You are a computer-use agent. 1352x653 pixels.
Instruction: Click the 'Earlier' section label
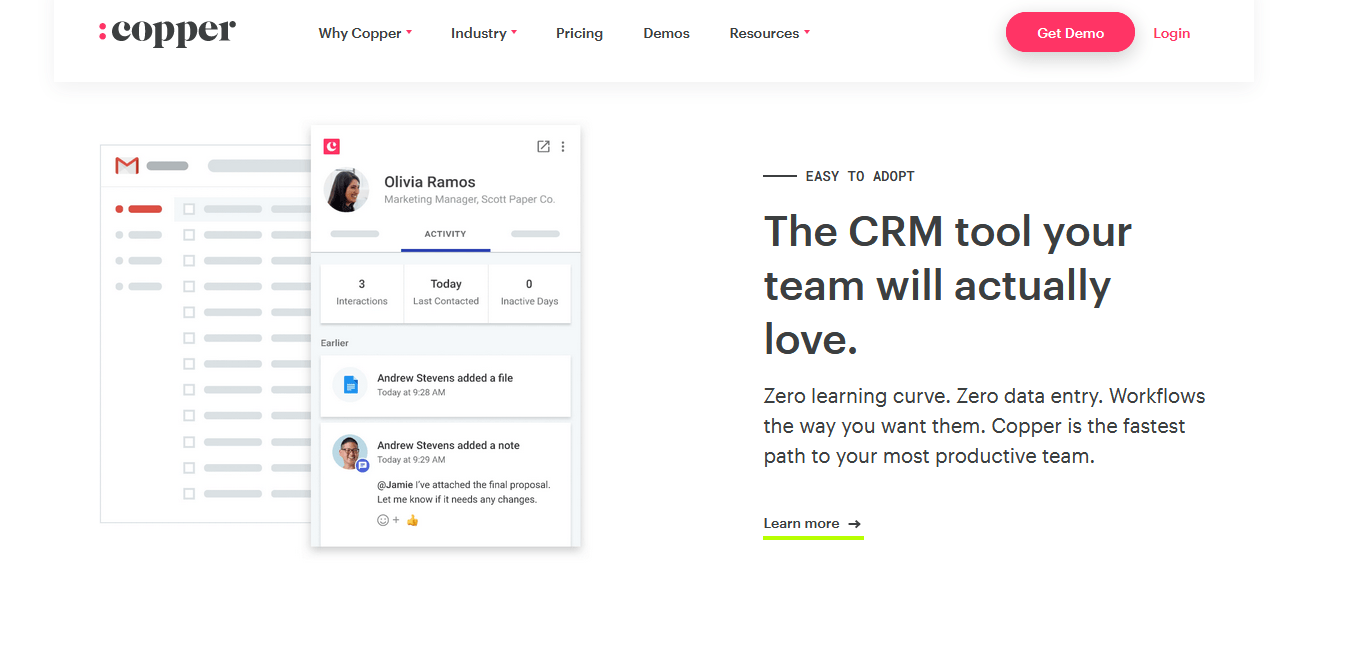[x=334, y=343]
